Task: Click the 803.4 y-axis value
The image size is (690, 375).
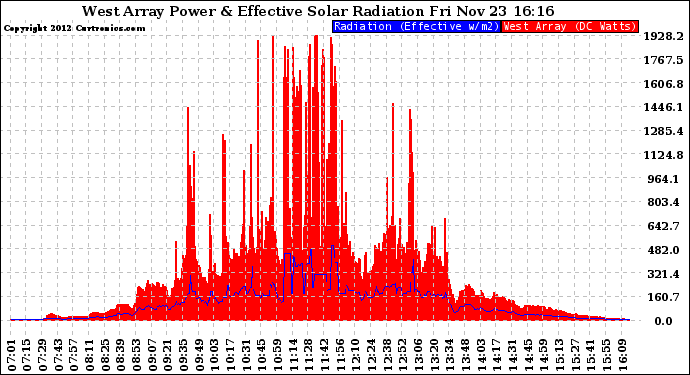Action: pyautogui.click(x=664, y=202)
